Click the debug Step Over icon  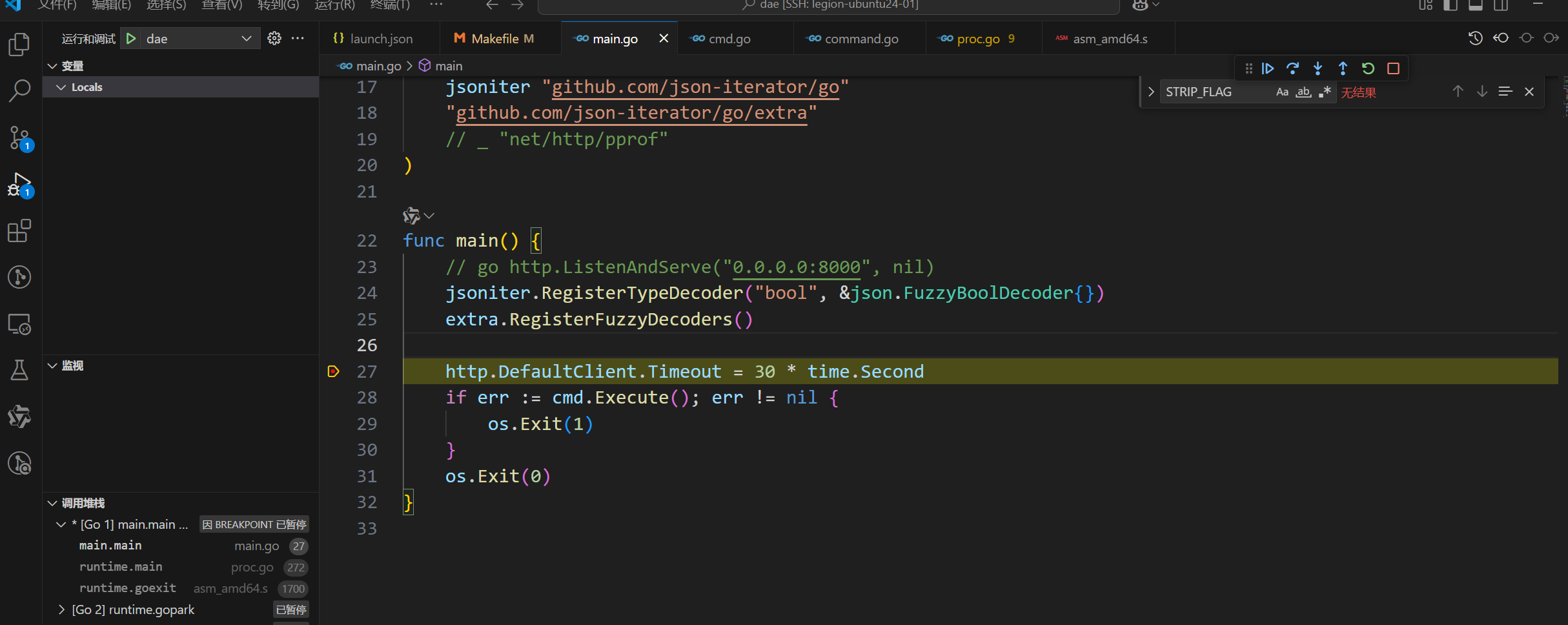[1292, 68]
